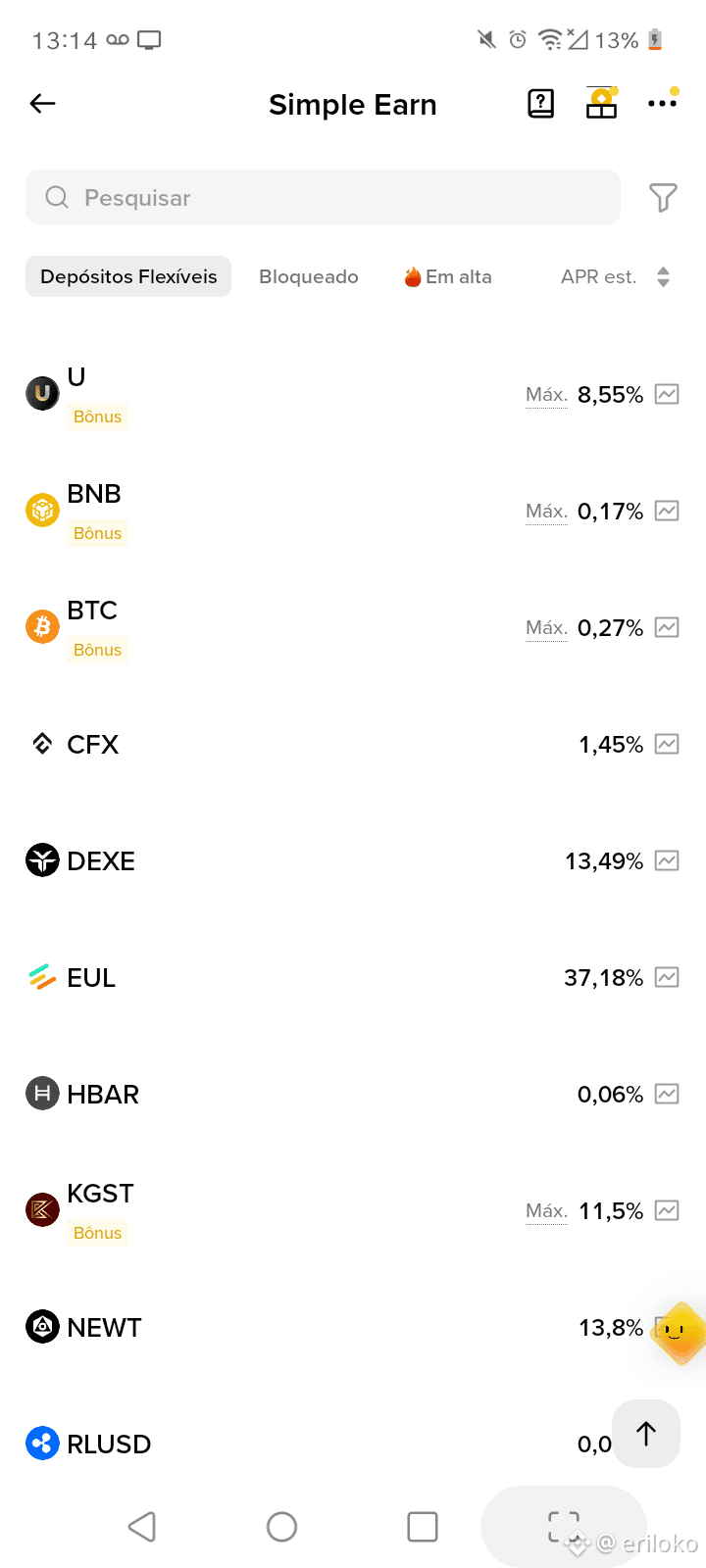Screen dimensions: 706x1568
Task: Tap the scroll-to-top arrow button
Action: [x=646, y=1434]
